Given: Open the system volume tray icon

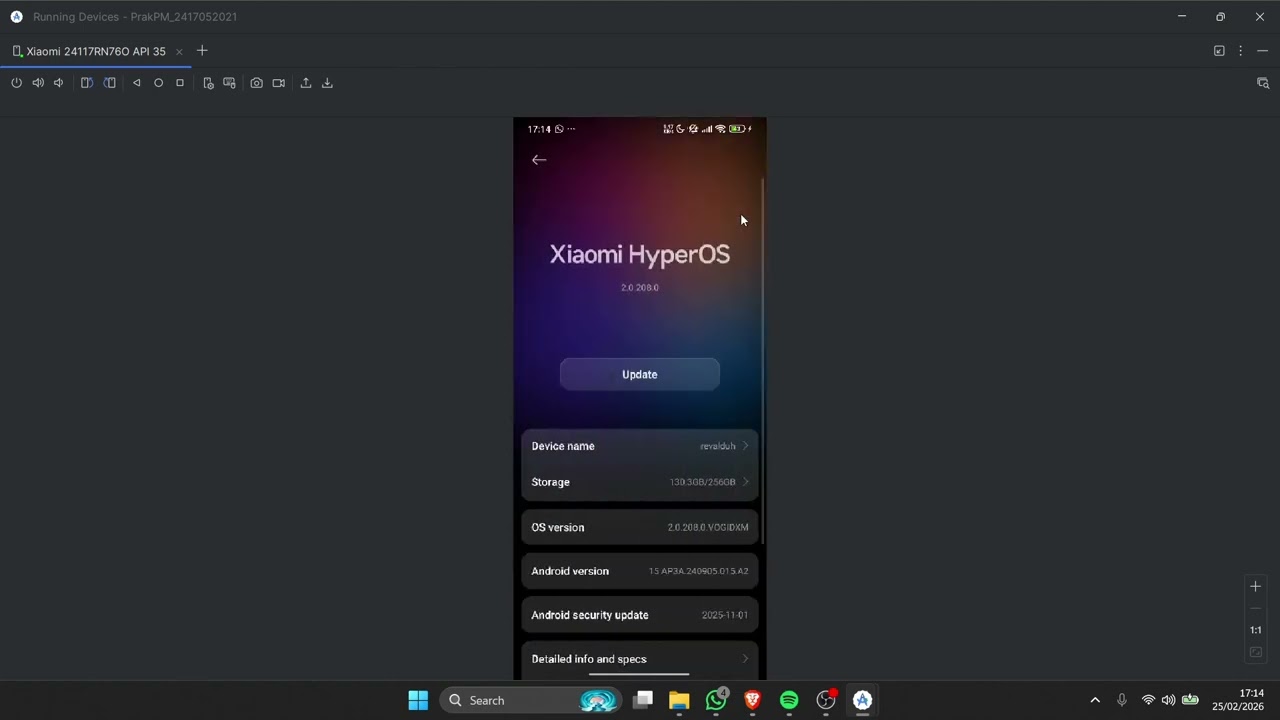Looking at the screenshot, I should pos(1168,700).
